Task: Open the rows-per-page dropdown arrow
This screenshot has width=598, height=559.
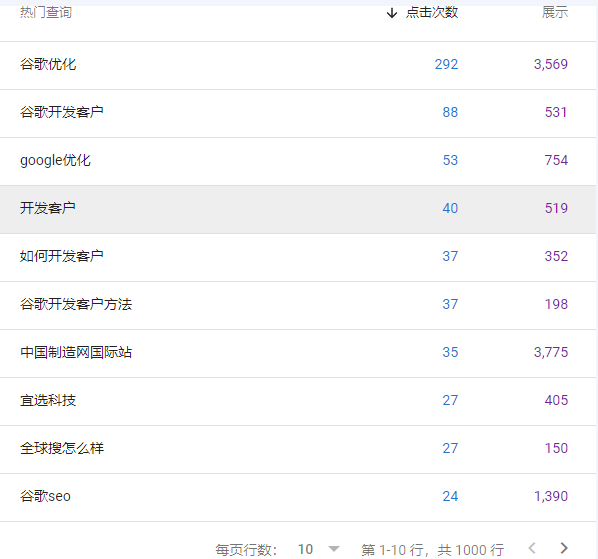Action: coord(334,549)
